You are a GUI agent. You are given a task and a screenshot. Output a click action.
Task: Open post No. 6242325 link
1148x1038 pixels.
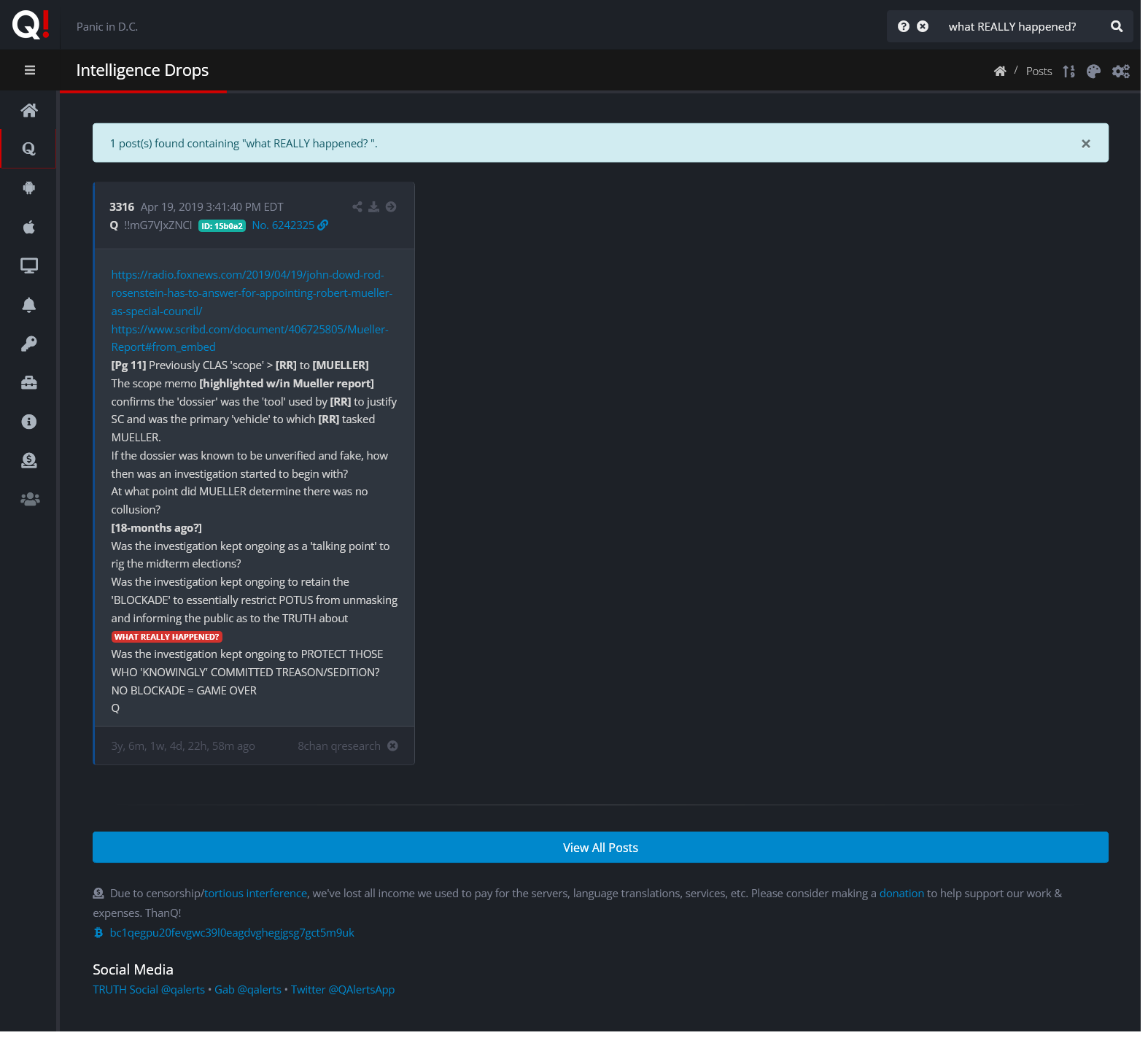(x=290, y=225)
